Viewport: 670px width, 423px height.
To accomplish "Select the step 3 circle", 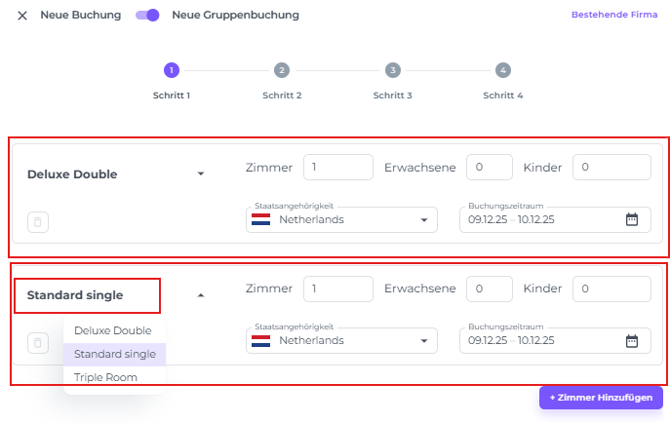I will tap(393, 70).
